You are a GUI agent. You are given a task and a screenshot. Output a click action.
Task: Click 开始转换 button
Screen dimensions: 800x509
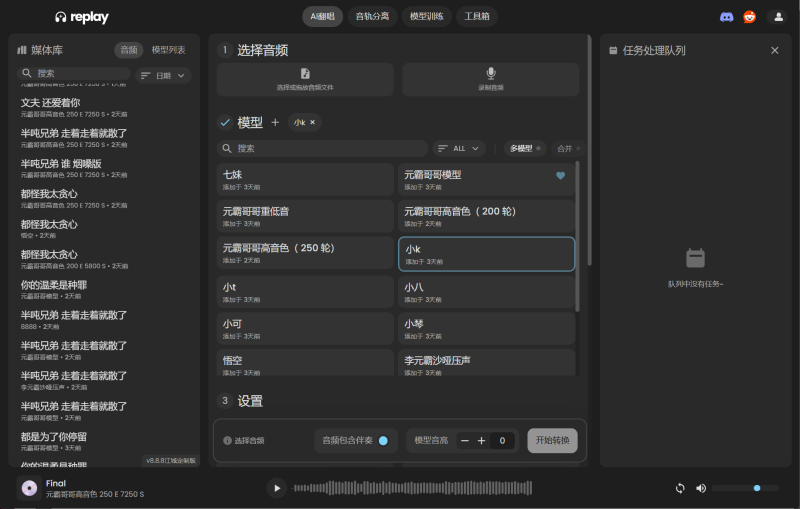(553, 440)
